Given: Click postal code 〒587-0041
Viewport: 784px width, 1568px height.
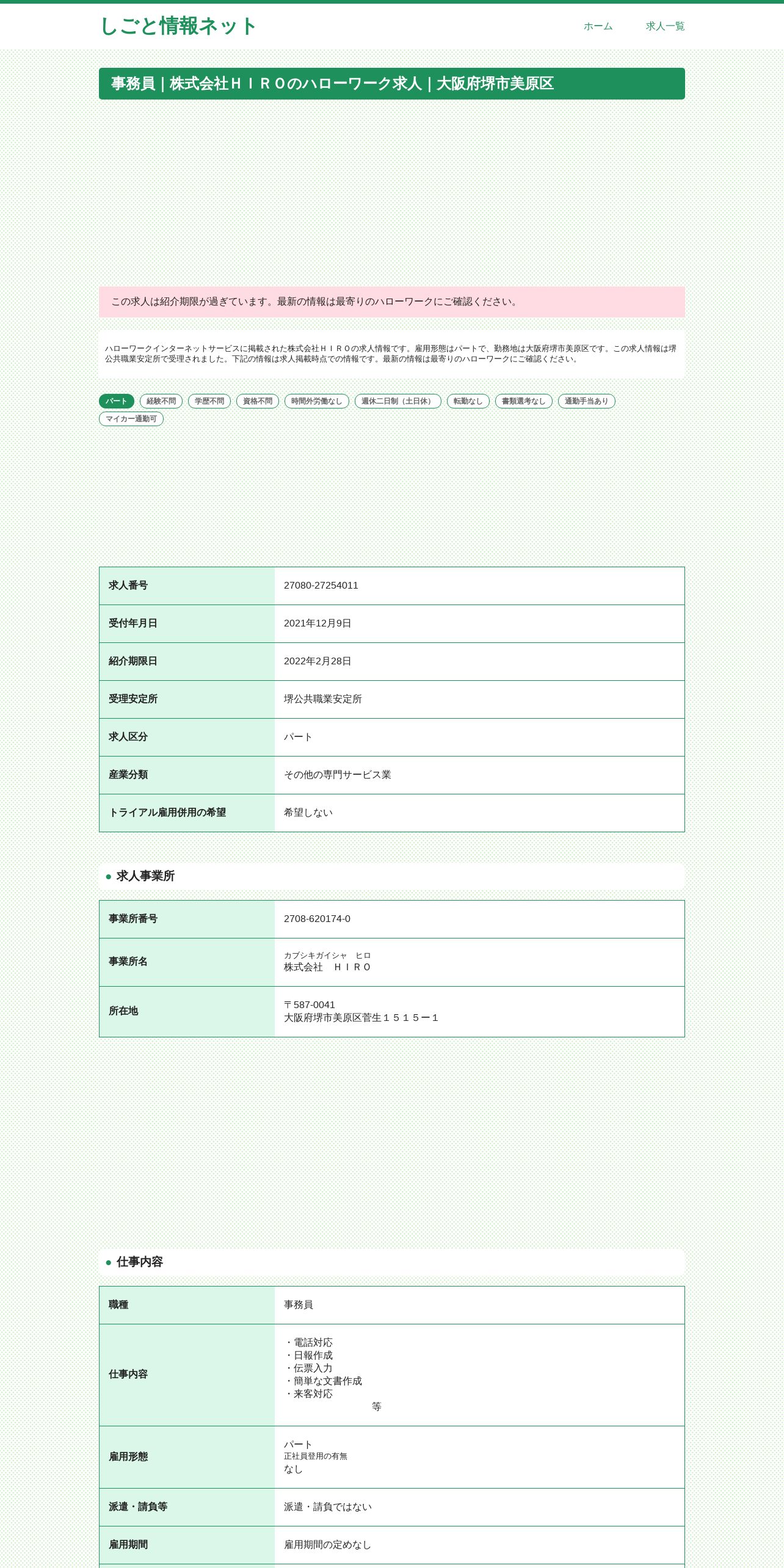Looking at the screenshot, I should point(310,1005).
